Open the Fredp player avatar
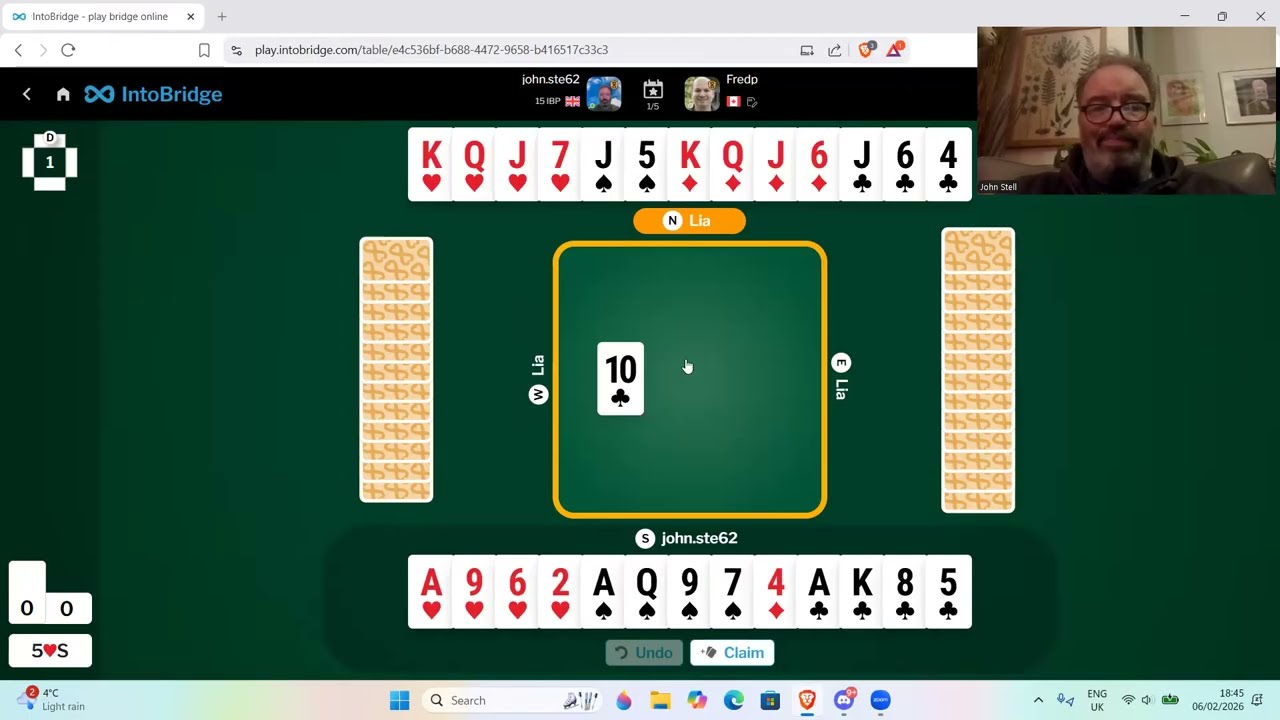Image resolution: width=1280 pixels, height=720 pixels. coord(701,94)
